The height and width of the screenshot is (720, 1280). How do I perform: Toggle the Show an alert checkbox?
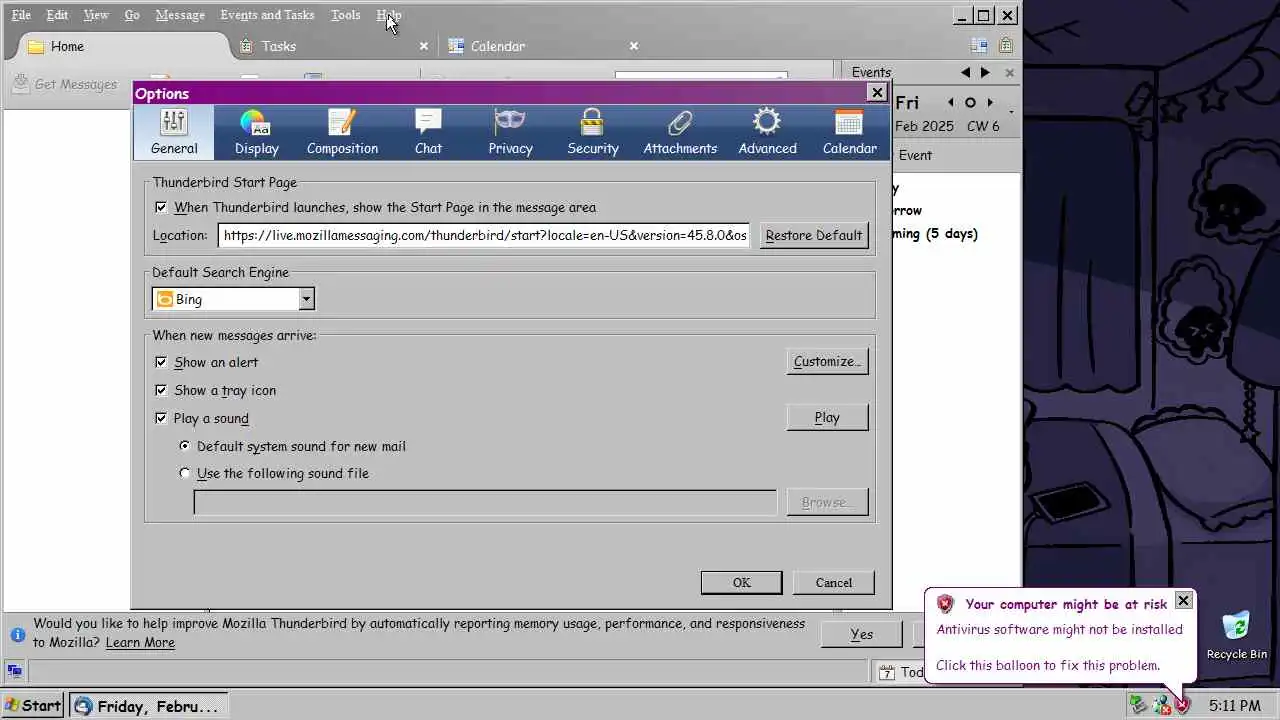pos(161,362)
